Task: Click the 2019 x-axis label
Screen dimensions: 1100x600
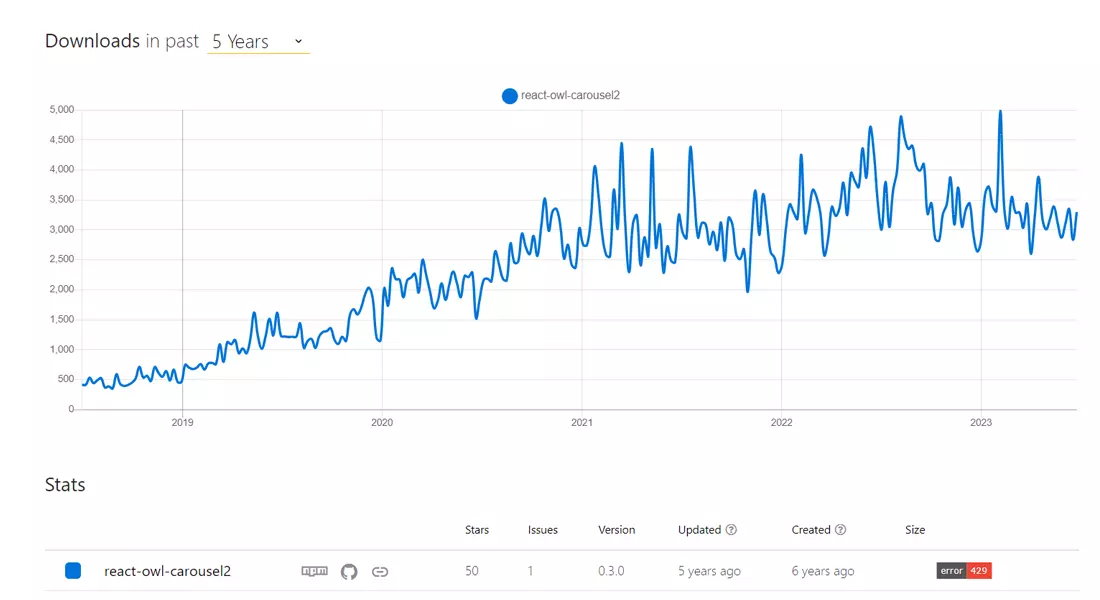Action: pyautogui.click(x=182, y=422)
